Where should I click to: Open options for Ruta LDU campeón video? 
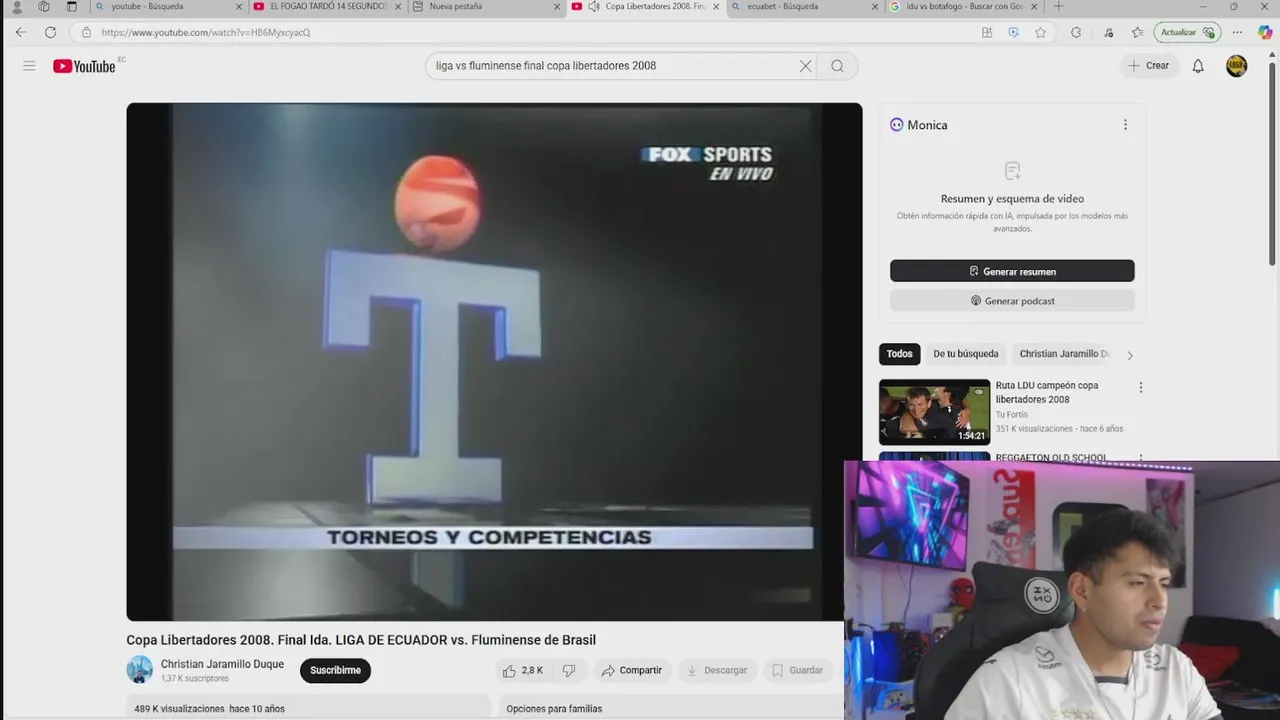point(1140,387)
